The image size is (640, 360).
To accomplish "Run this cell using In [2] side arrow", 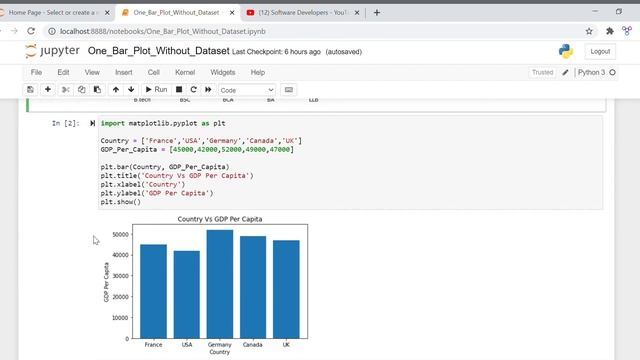I will coord(92,123).
